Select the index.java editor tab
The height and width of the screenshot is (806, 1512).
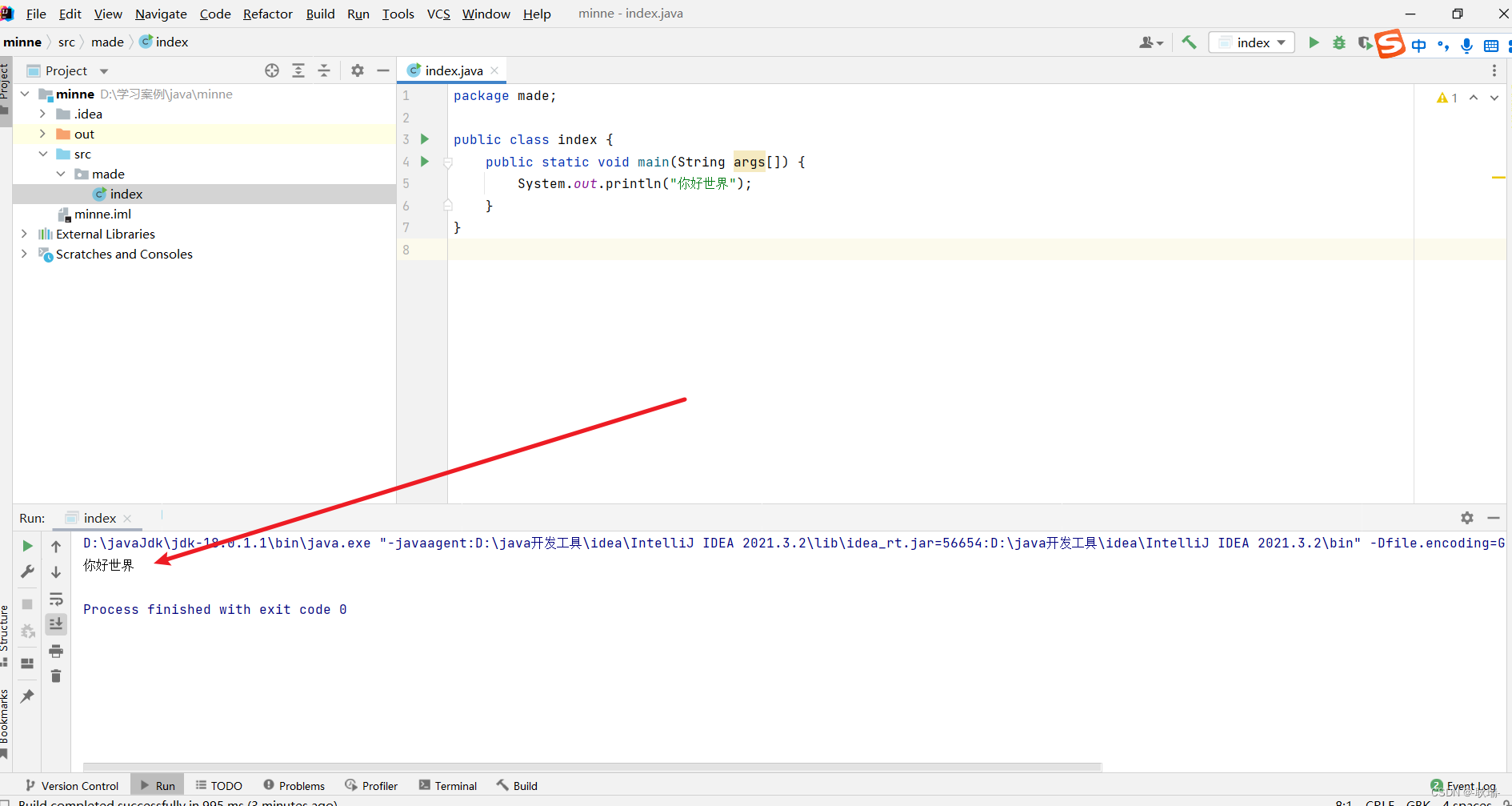pyautogui.click(x=454, y=70)
